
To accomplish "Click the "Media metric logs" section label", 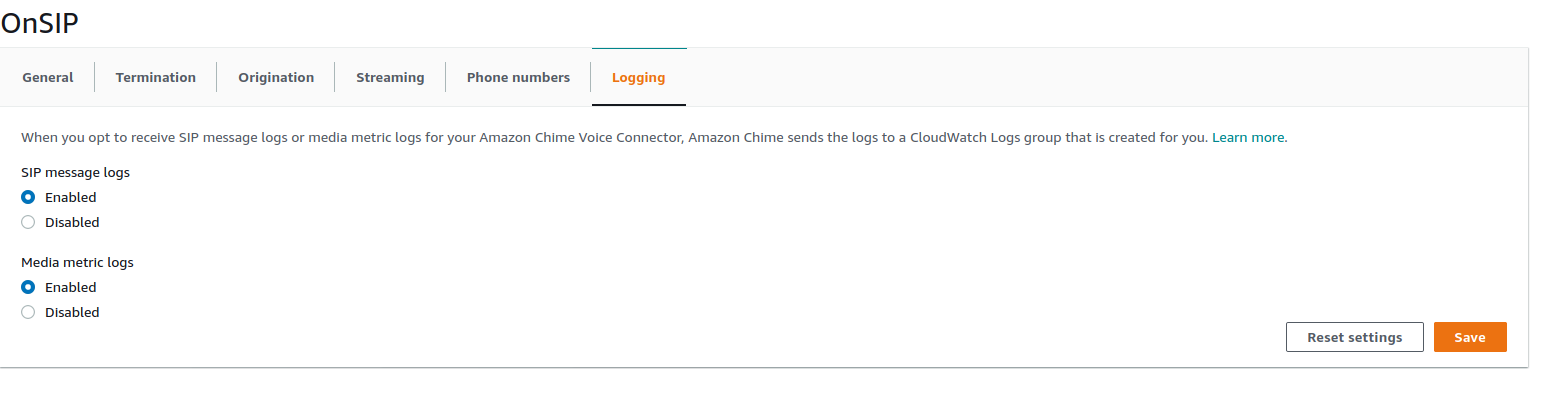I will point(78,262).
